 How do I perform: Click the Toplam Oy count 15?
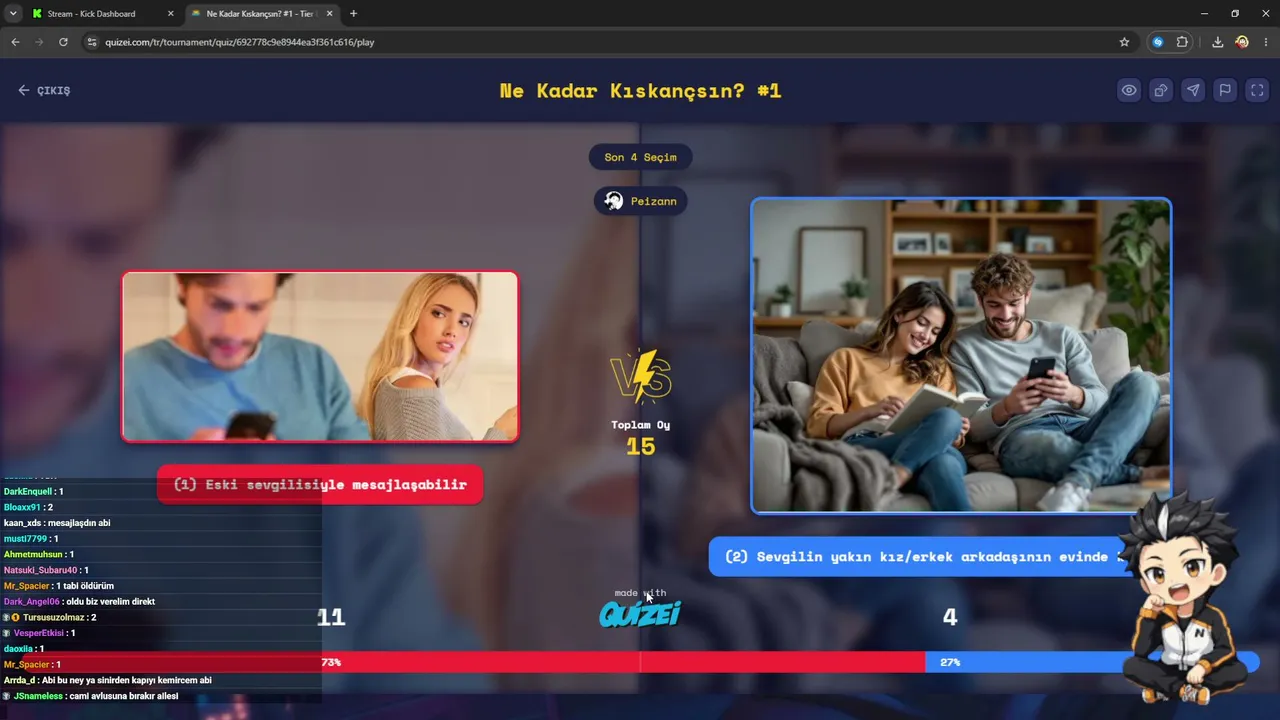point(640,446)
